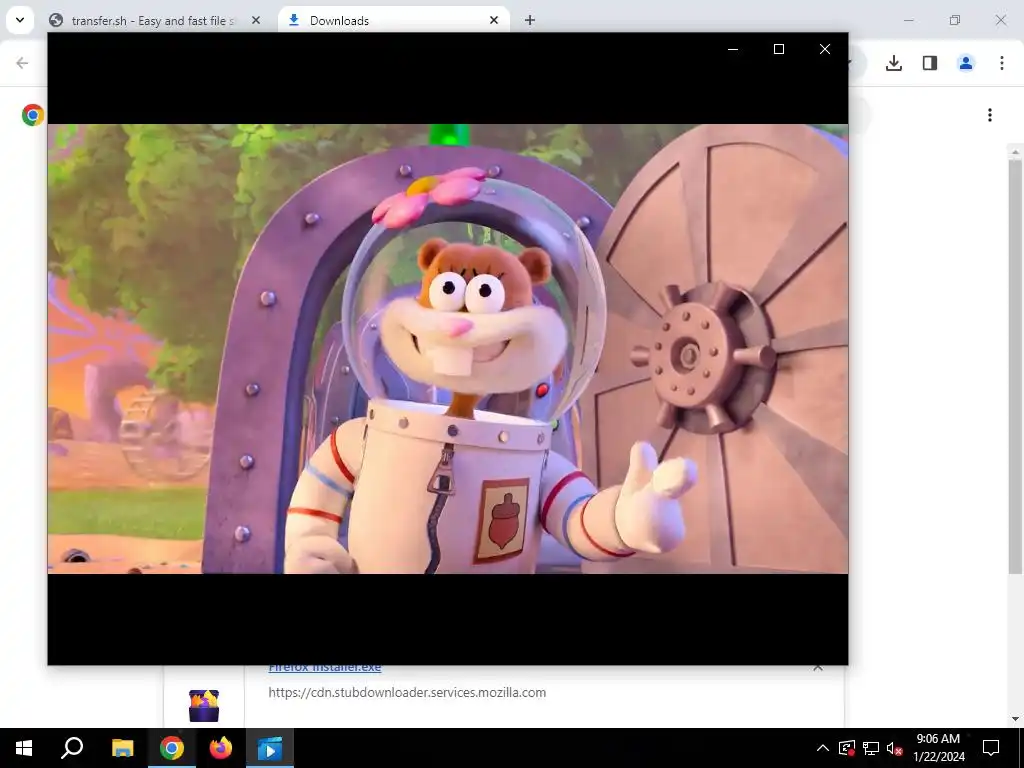Minimize the video player window
This screenshot has width=1024, height=768.
click(x=733, y=49)
